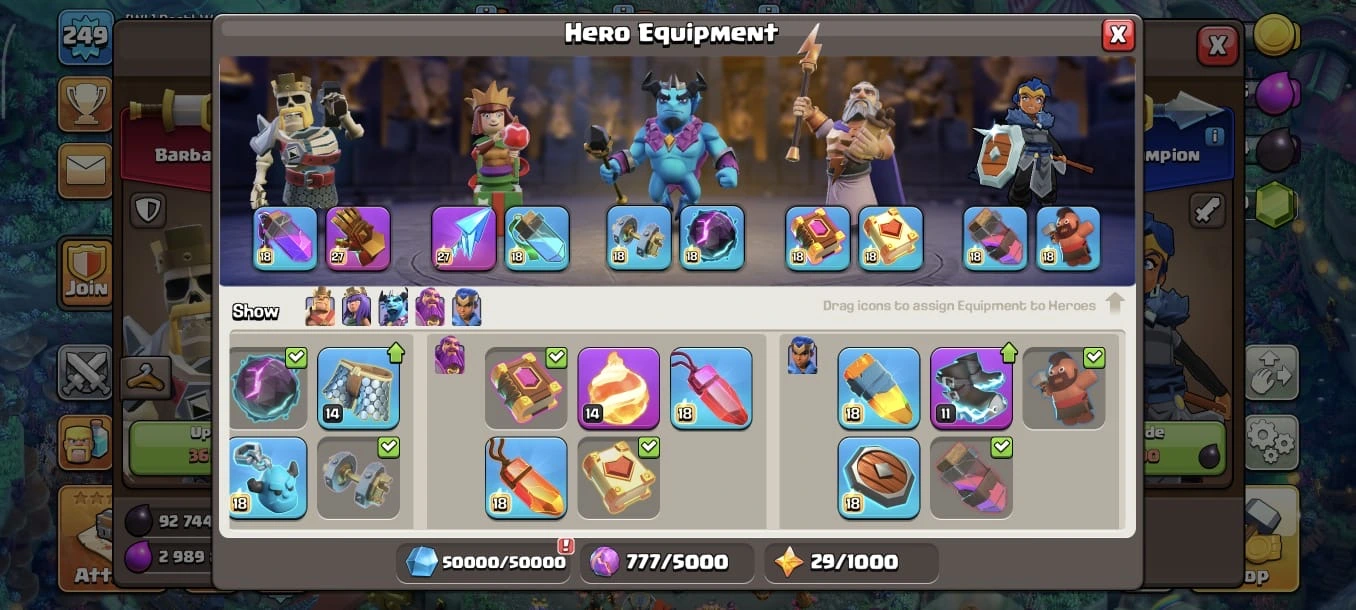Select the Fireball equipment icon
The height and width of the screenshot is (610, 1356).
point(619,388)
